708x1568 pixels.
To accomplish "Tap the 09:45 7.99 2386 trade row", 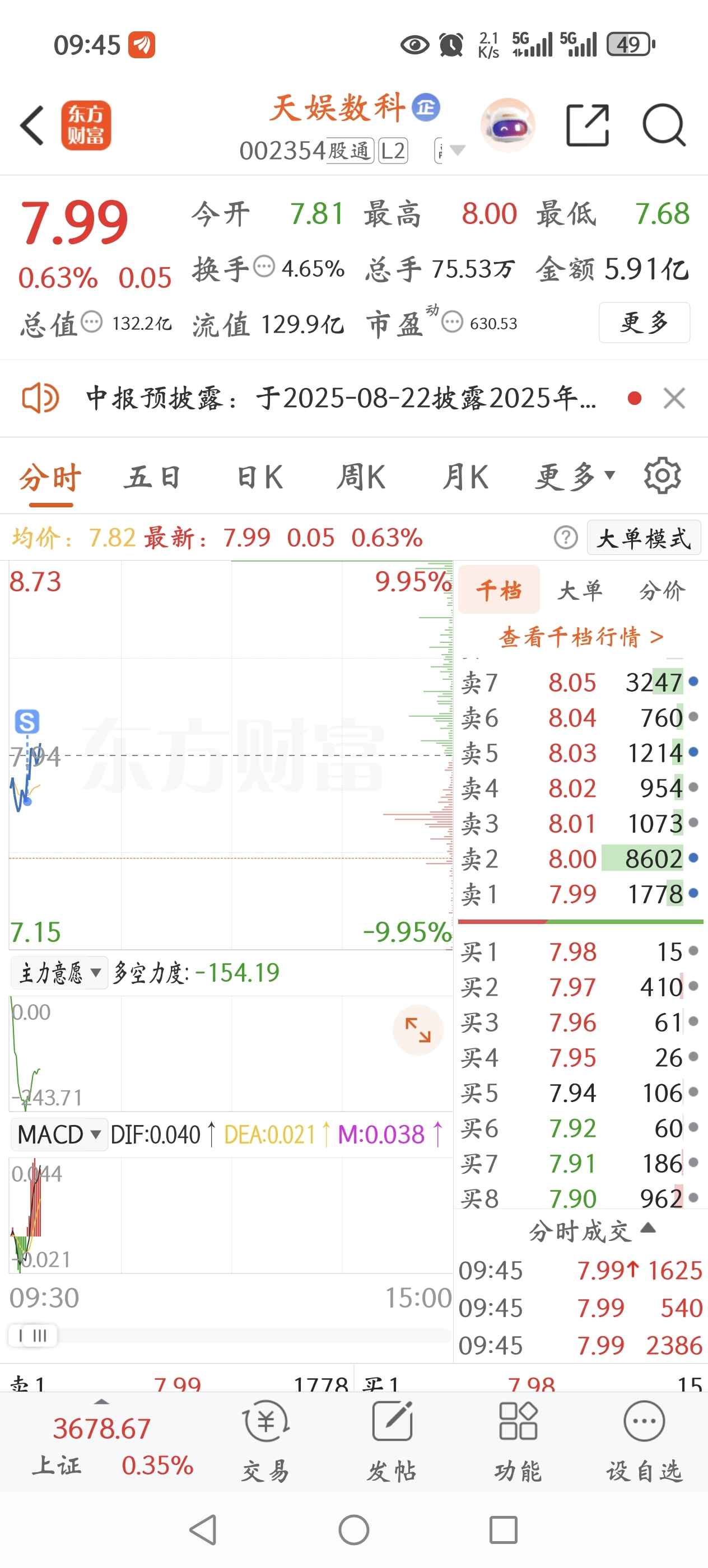I will point(580,1345).
